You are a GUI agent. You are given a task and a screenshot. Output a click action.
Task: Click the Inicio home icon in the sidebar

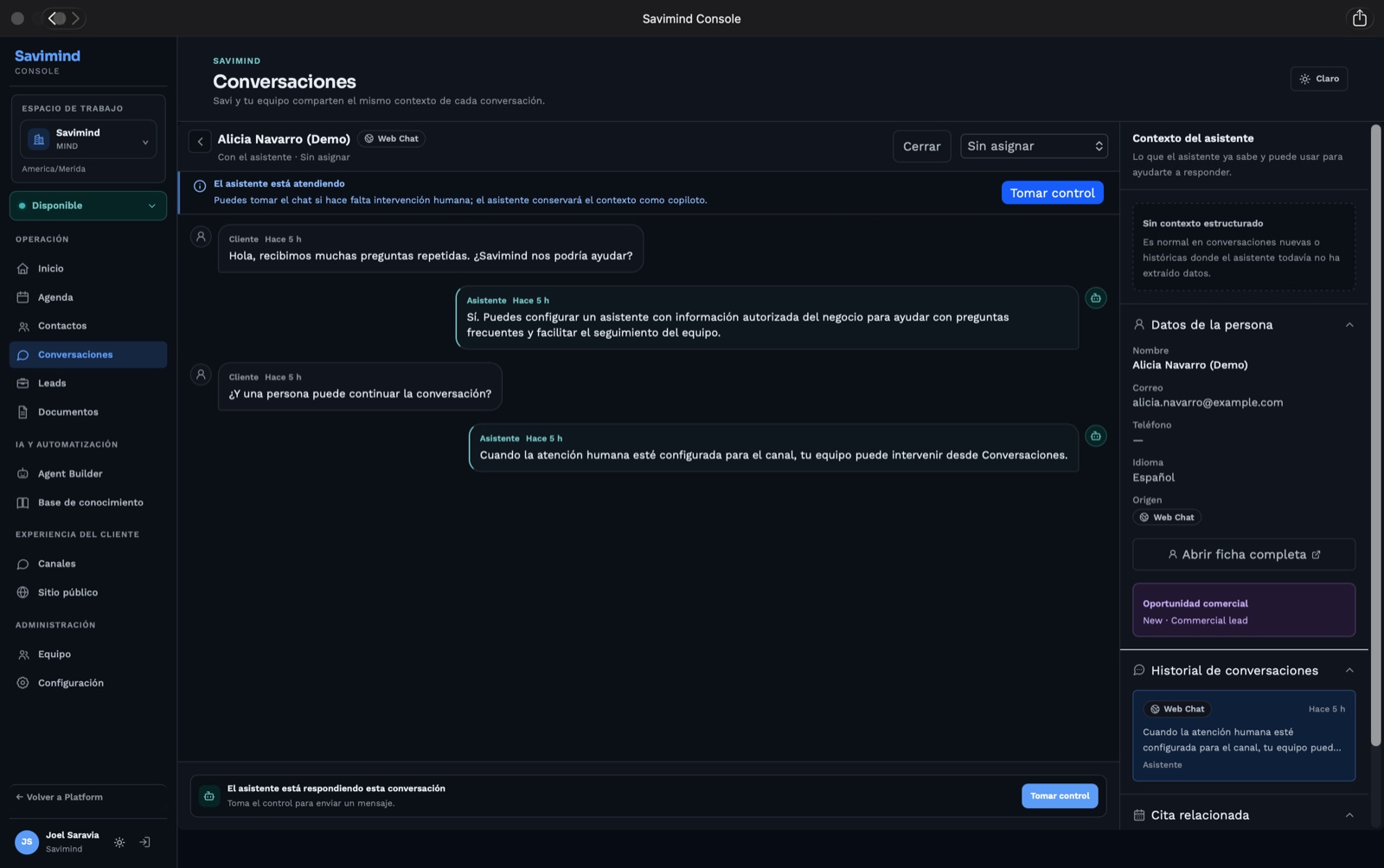point(23,269)
